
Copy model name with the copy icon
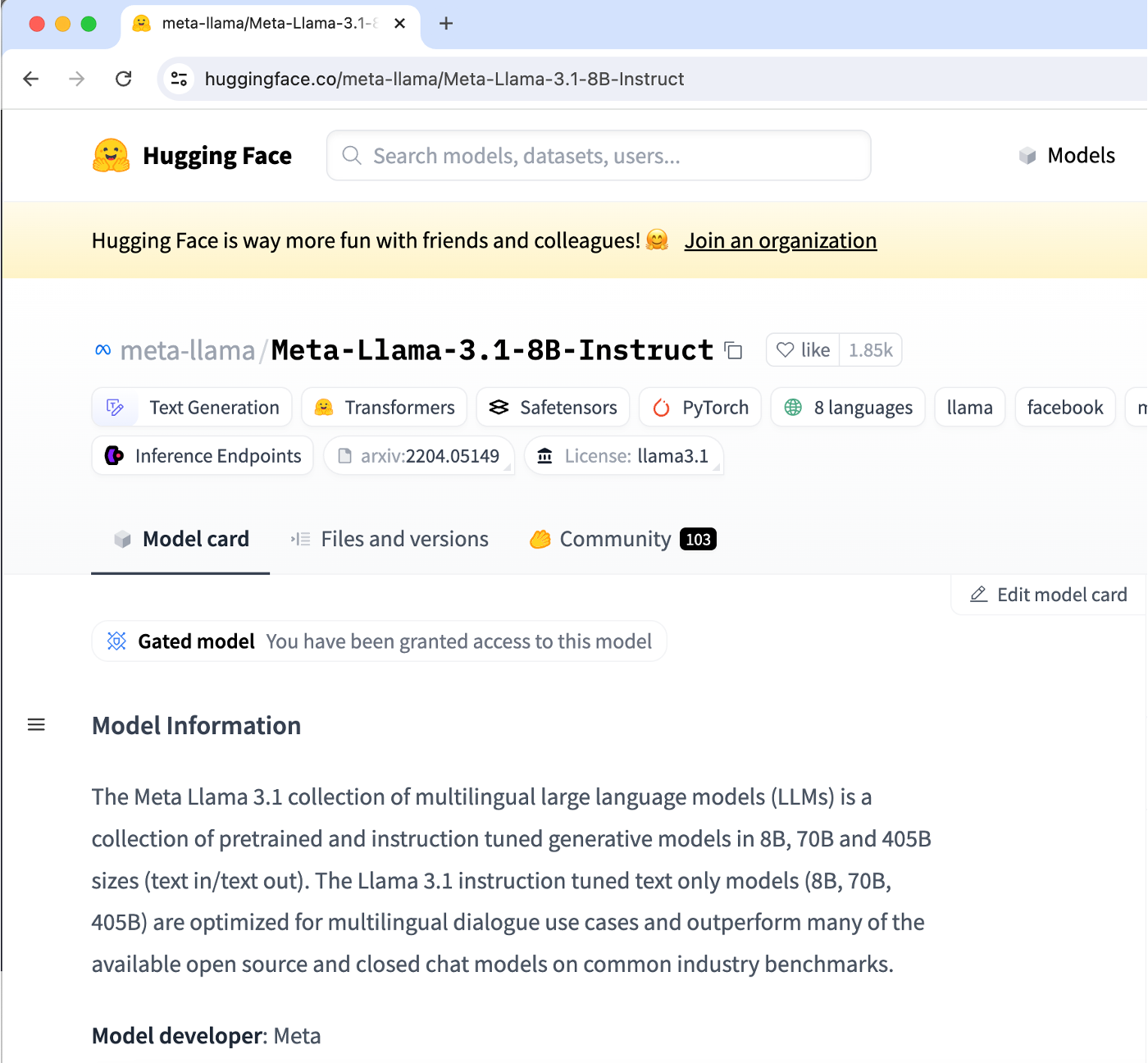pyautogui.click(x=733, y=351)
